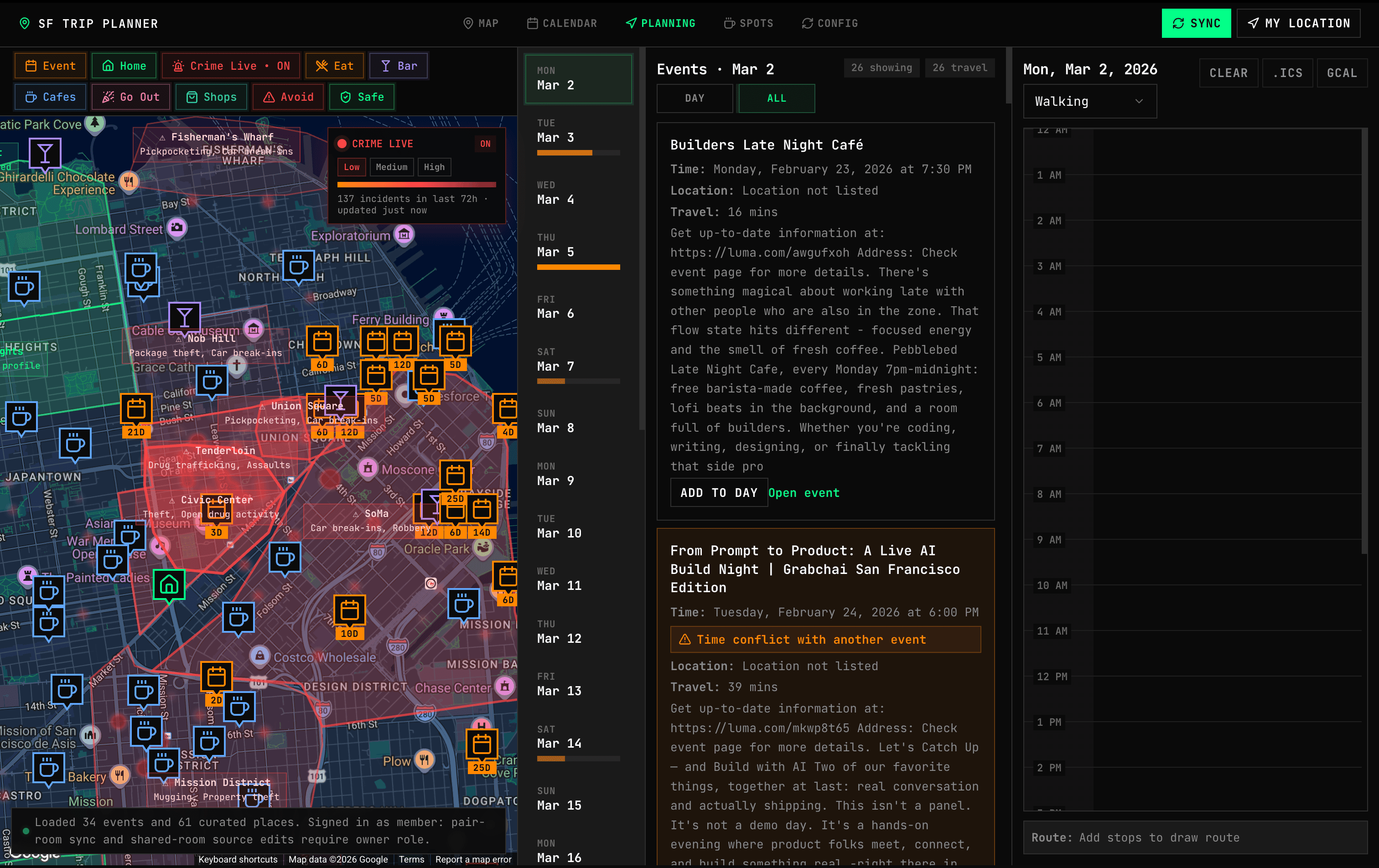Open event page for Builders Late Night Café
The height and width of the screenshot is (868, 1379).
coord(804,493)
